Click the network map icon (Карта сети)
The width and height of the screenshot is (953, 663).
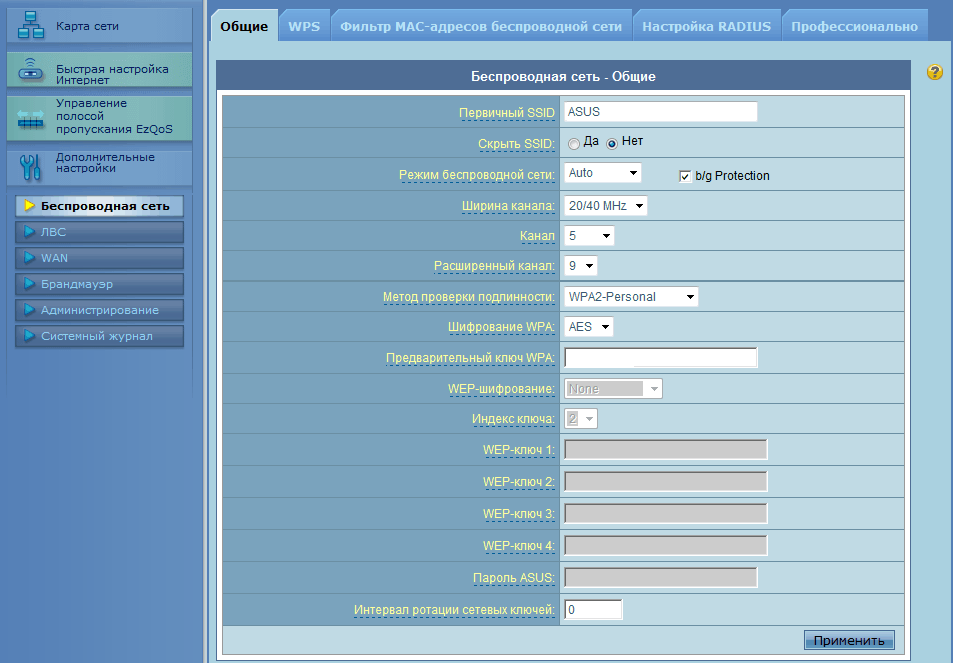(31, 26)
